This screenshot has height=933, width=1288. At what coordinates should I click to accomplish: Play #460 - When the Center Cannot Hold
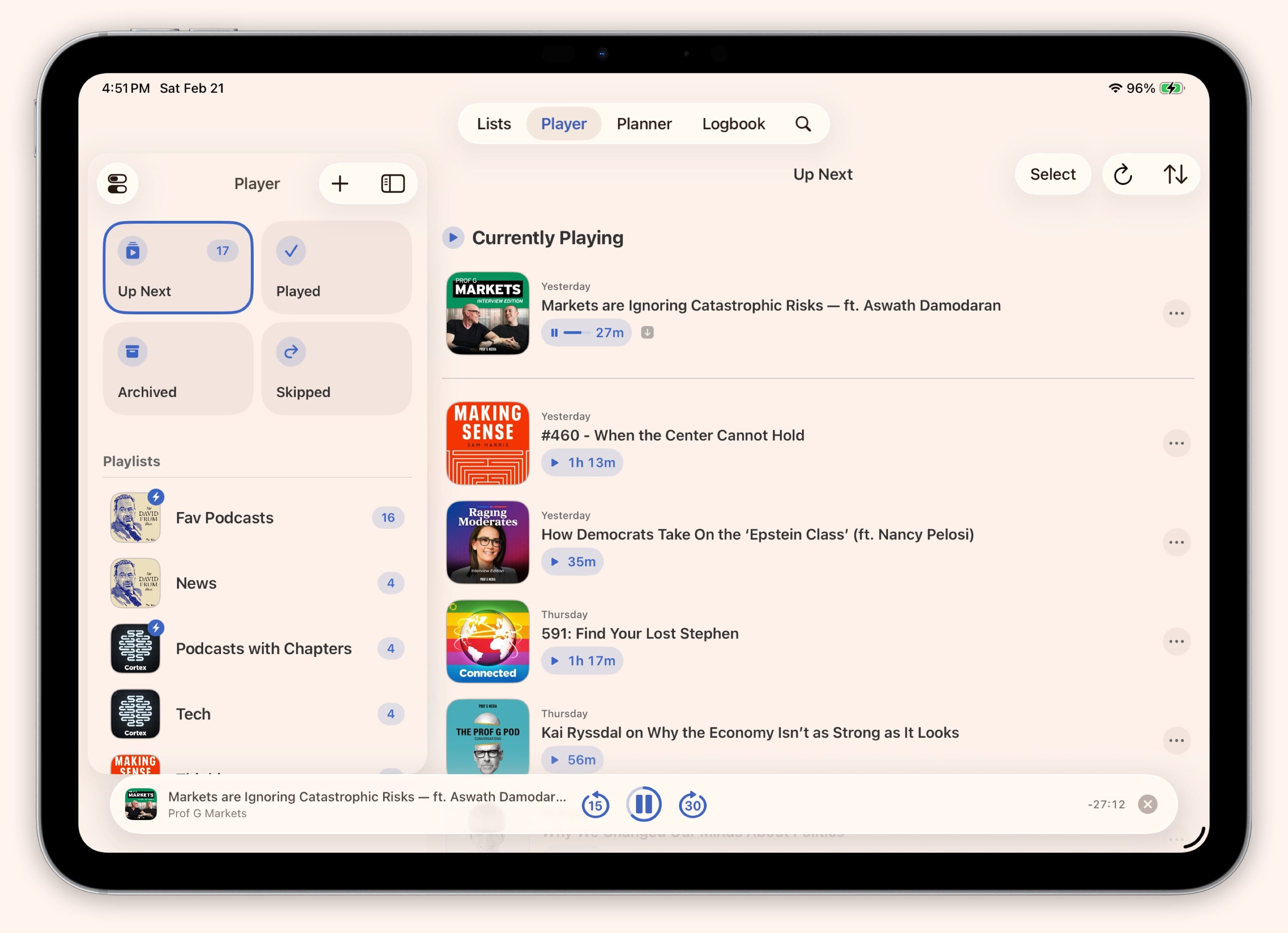(582, 462)
